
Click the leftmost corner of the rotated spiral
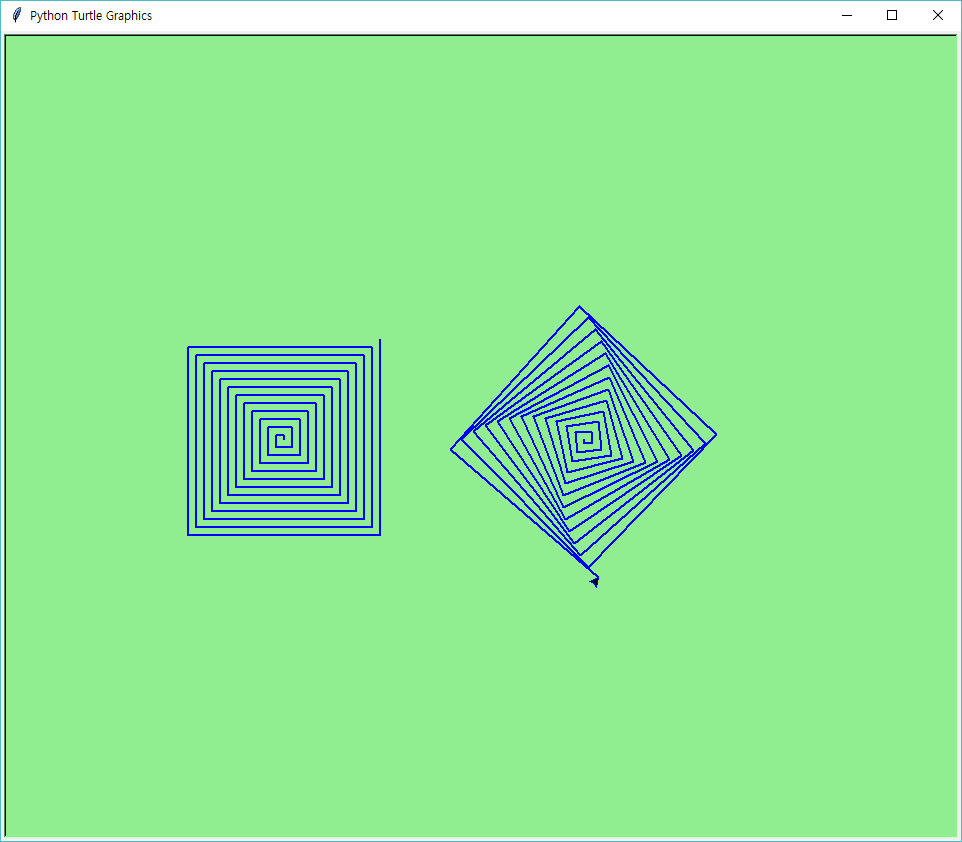tap(452, 449)
